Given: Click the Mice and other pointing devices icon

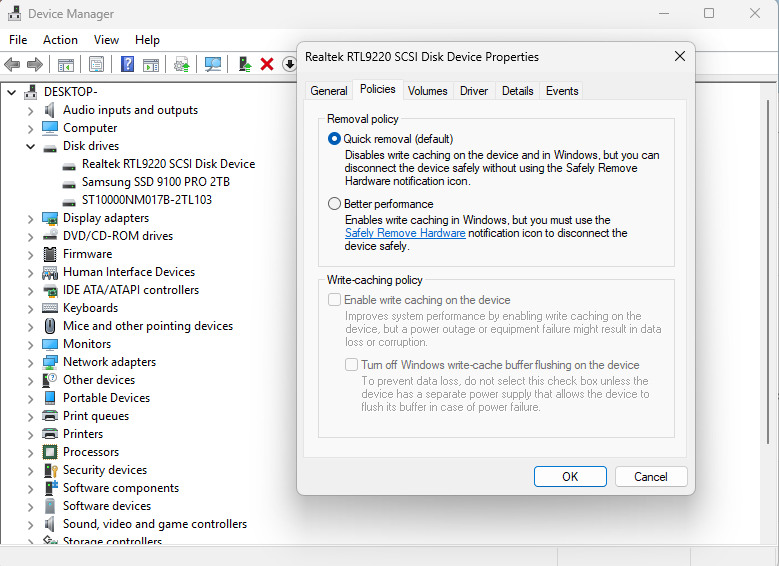Looking at the screenshot, I should [50, 326].
